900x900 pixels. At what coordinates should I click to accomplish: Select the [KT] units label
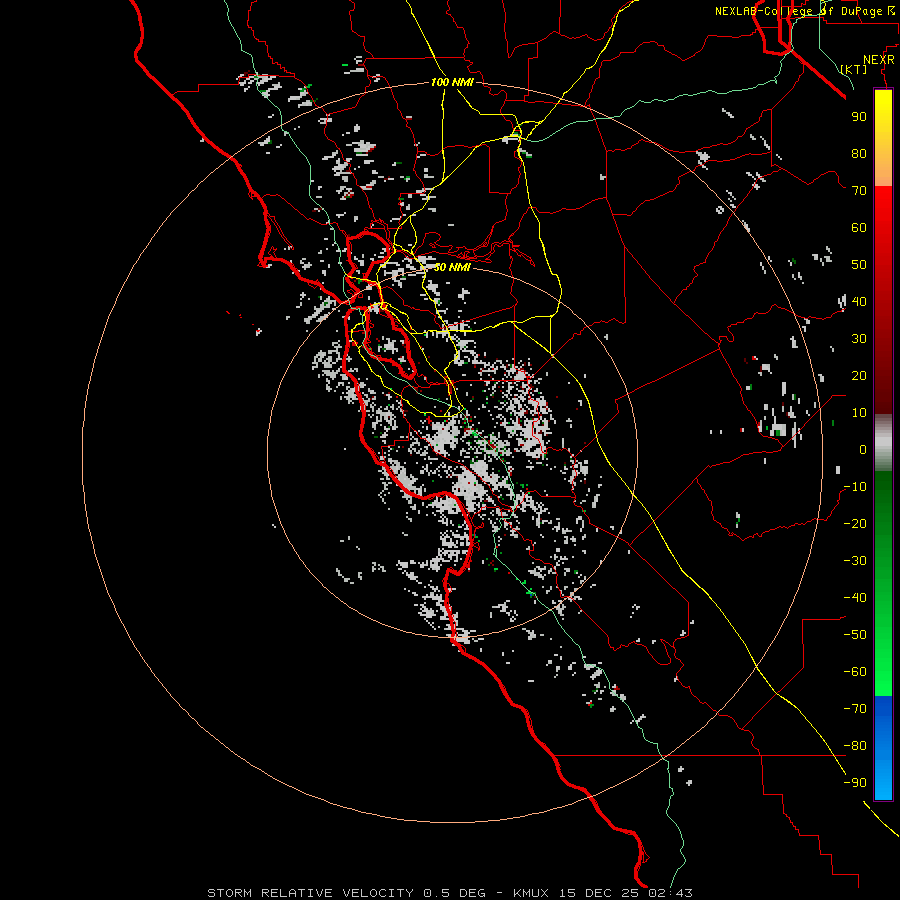(x=854, y=69)
